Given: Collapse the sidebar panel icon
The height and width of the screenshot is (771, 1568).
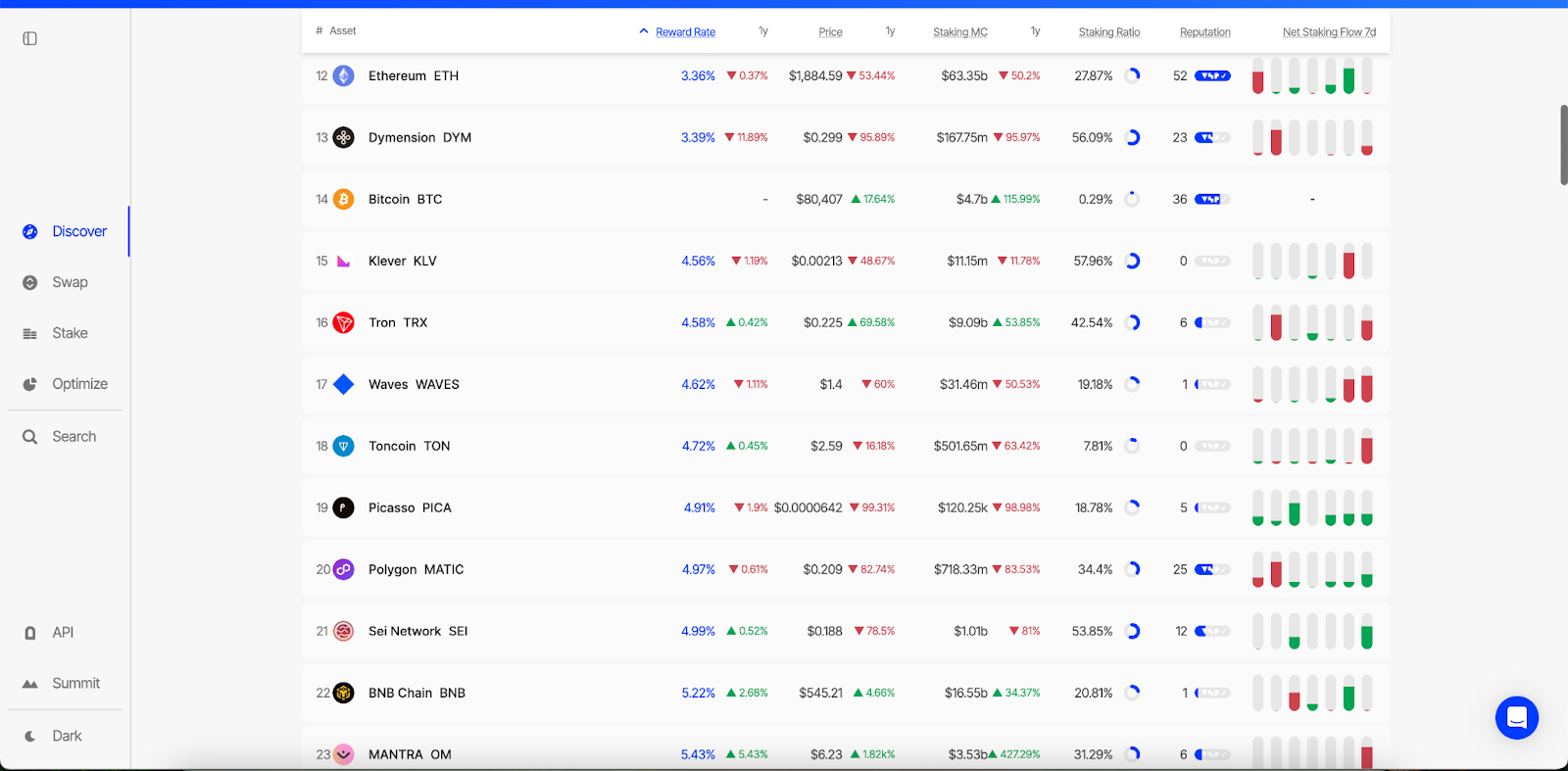Looking at the screenshot, I should pos(30,38).
